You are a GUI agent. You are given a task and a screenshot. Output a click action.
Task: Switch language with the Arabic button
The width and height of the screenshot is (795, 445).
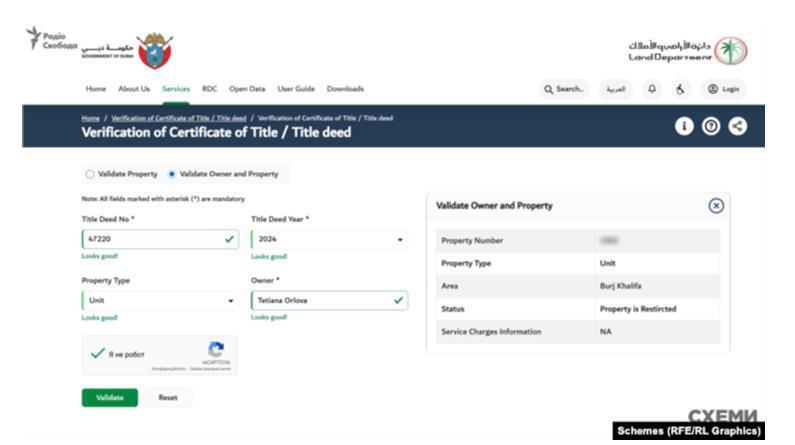(616, 89)
